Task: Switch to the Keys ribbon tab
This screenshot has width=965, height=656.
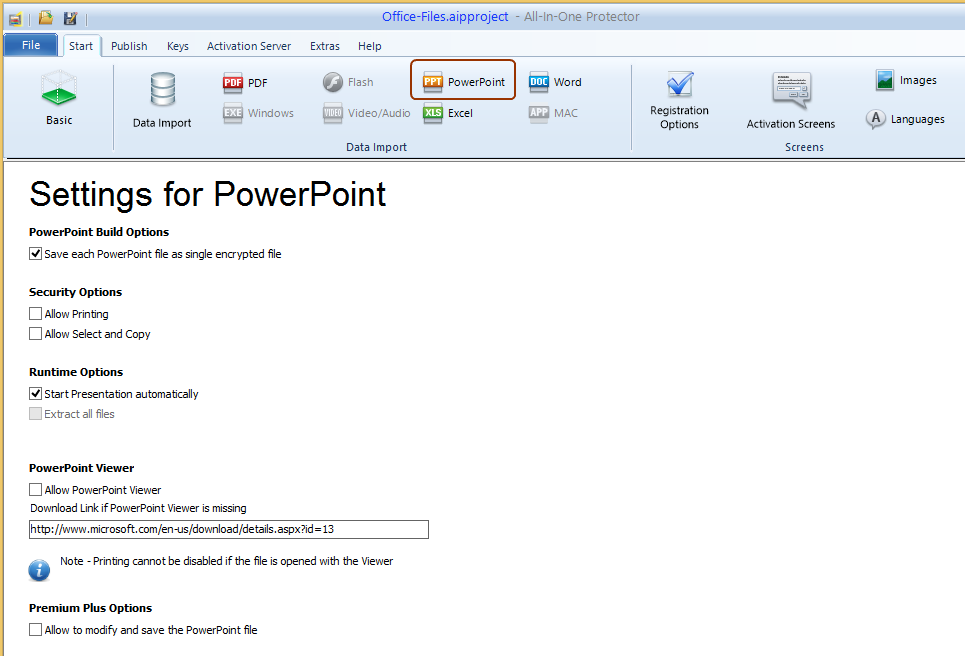Action: 178,46
